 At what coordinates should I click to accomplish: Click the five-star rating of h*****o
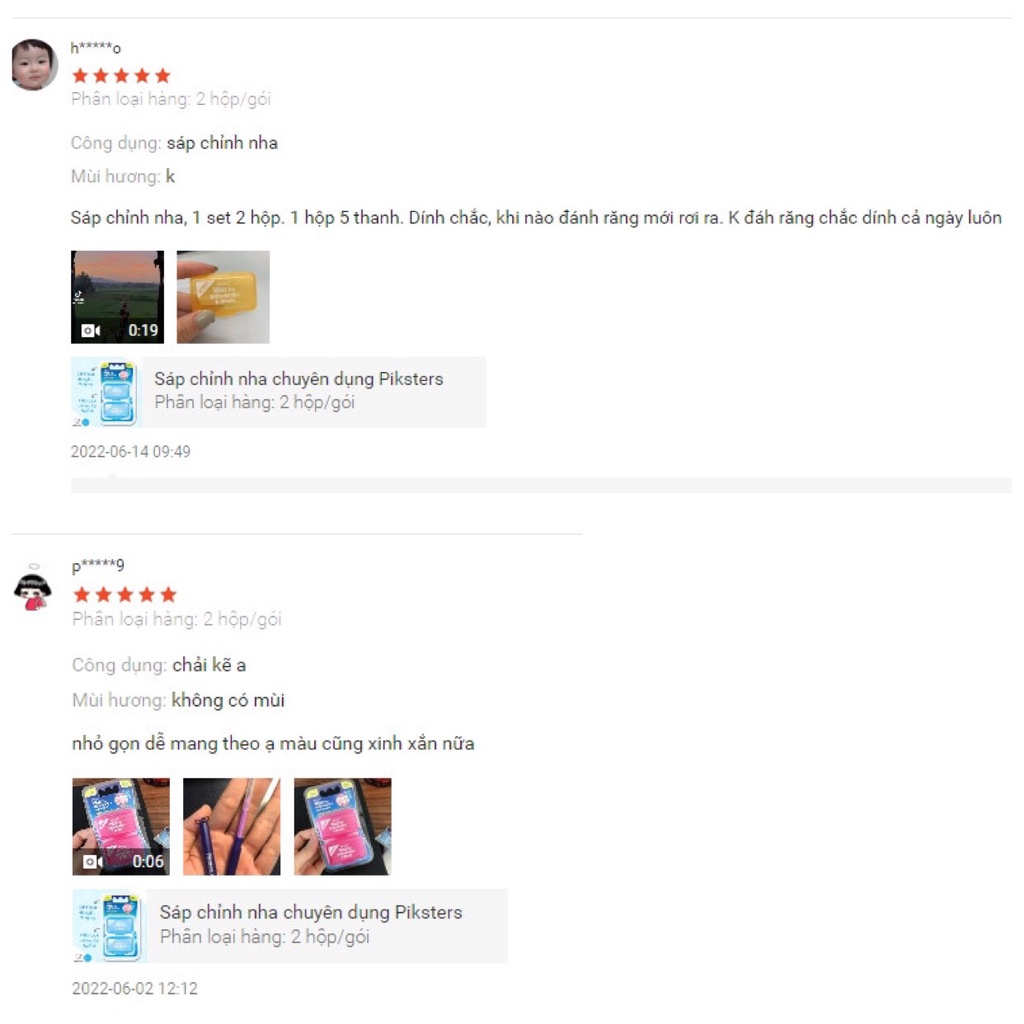[x=121, y=76]
